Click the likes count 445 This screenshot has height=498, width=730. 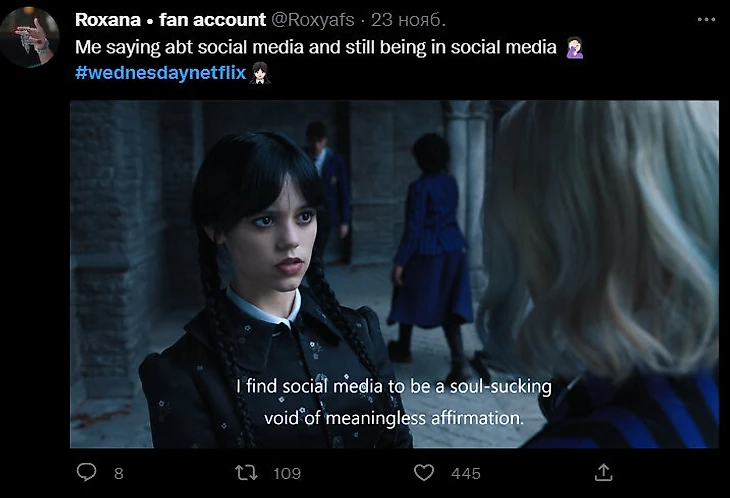coord(466,473)
